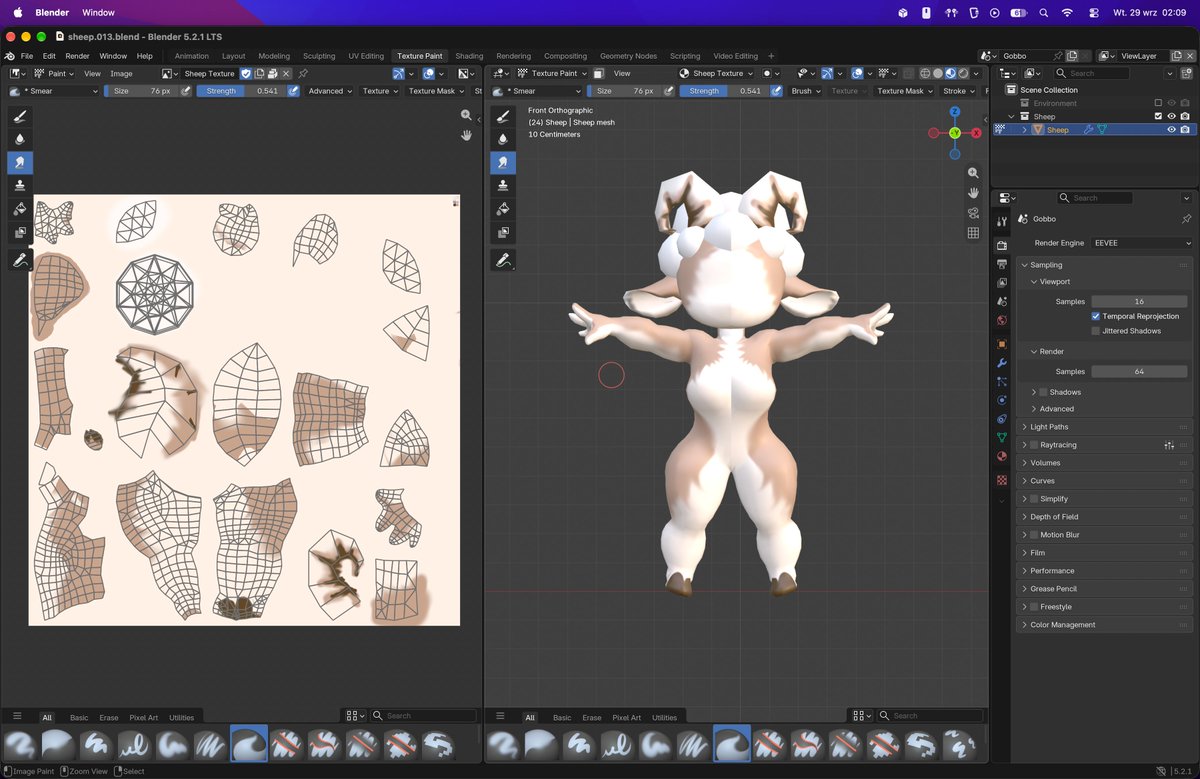Screen dimensions: 1200x779
Task: Switch to the Sculpting workspace tab
Action: (319, 56)
